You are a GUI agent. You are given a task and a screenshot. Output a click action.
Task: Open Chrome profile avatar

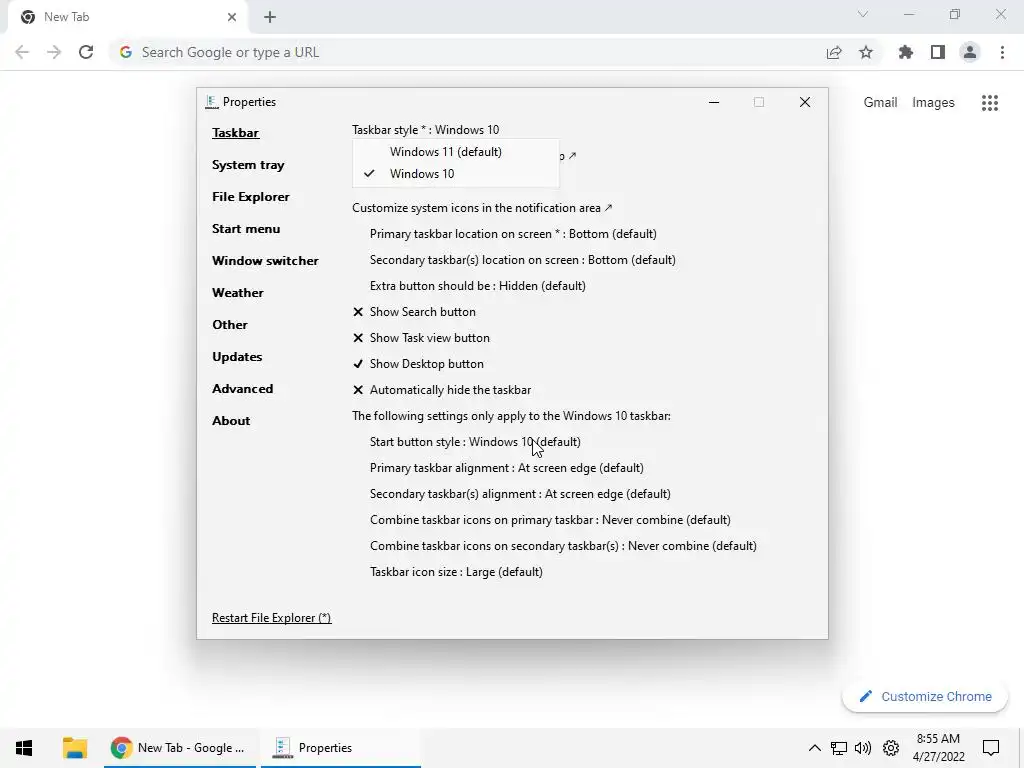click(x=970, y=52)
